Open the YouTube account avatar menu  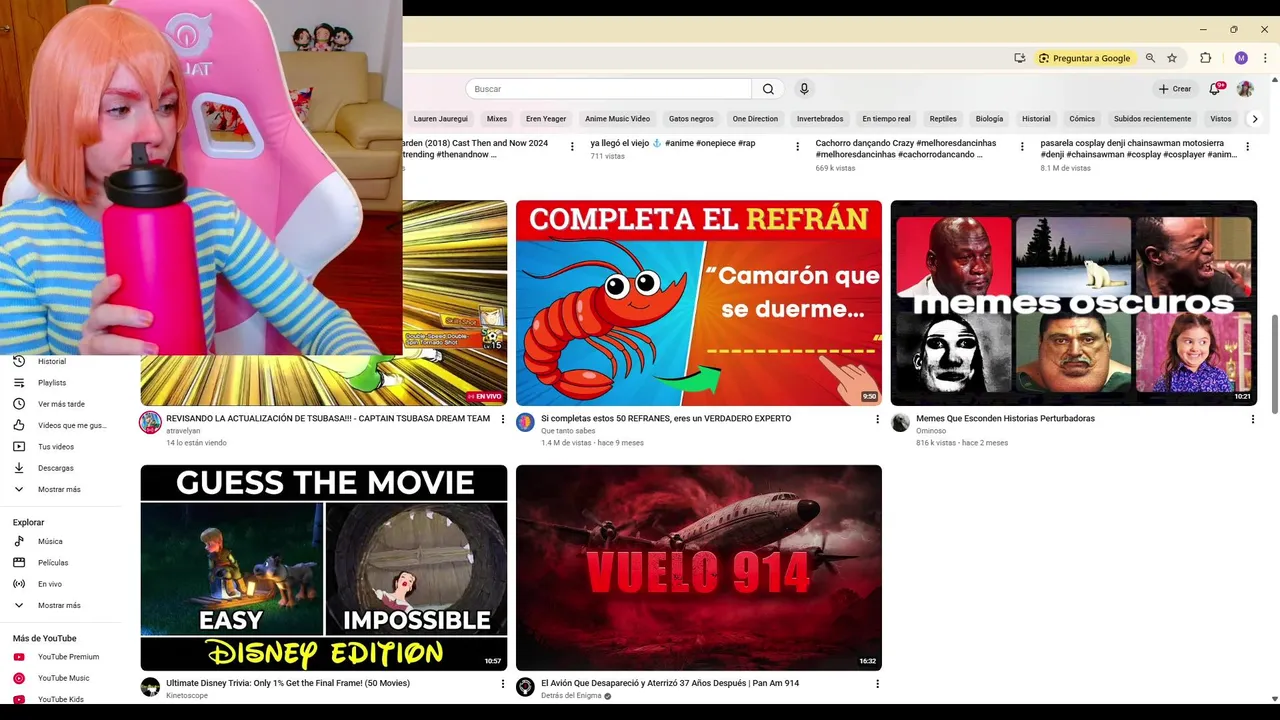pos(1245,89)
